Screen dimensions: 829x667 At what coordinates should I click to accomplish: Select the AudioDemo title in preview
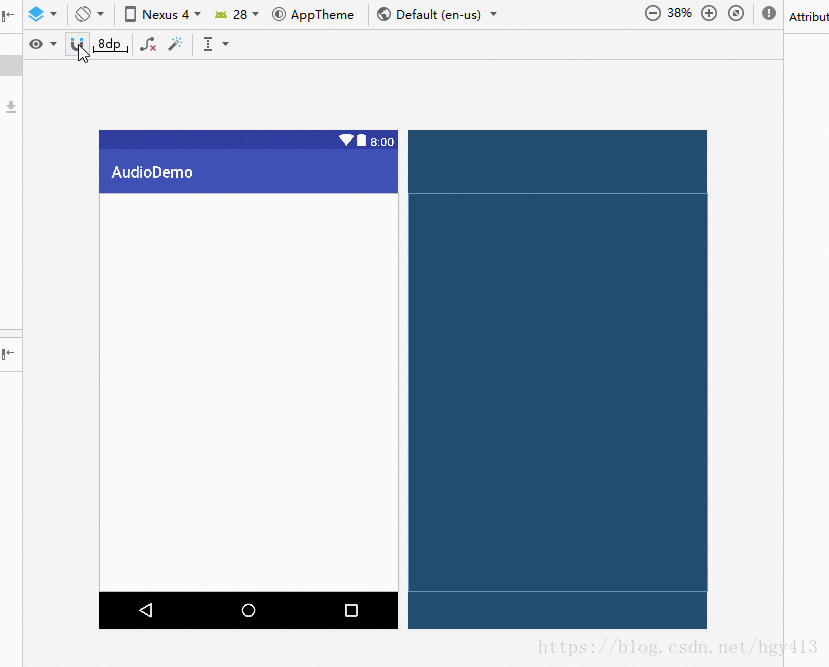tap(152, 172)
